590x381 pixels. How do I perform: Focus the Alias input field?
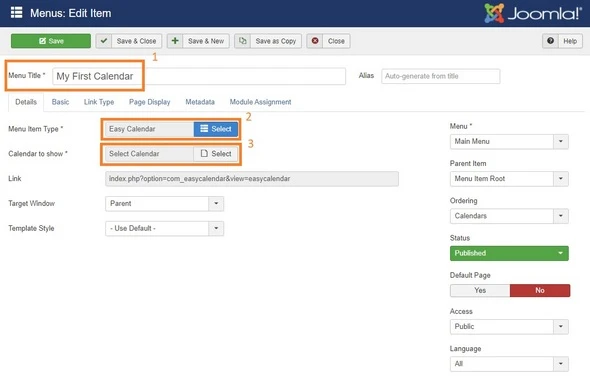[441, 76]
